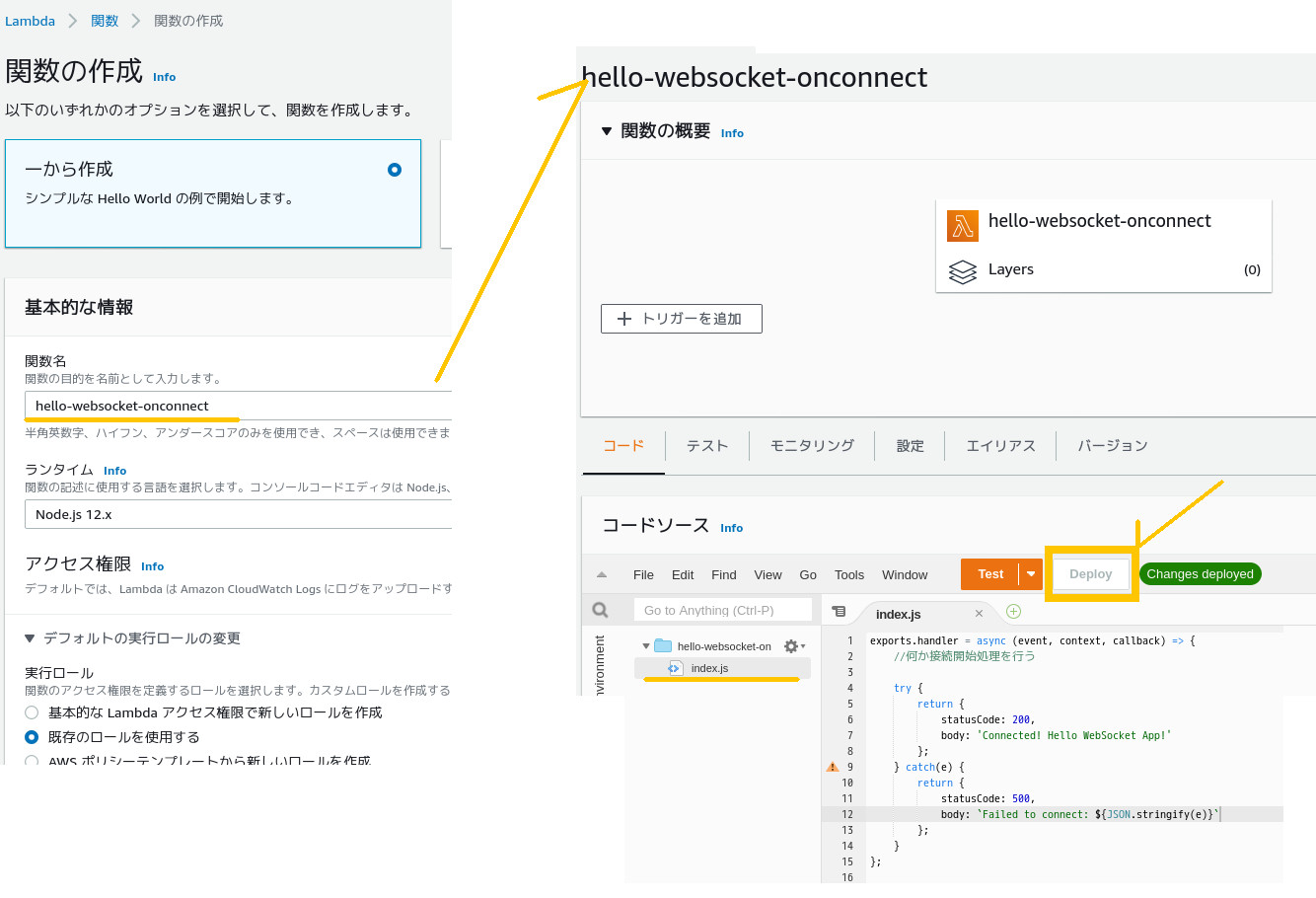Collapse the 関数の概要 section
The image size is (1316, 898).
pos(607,131)
